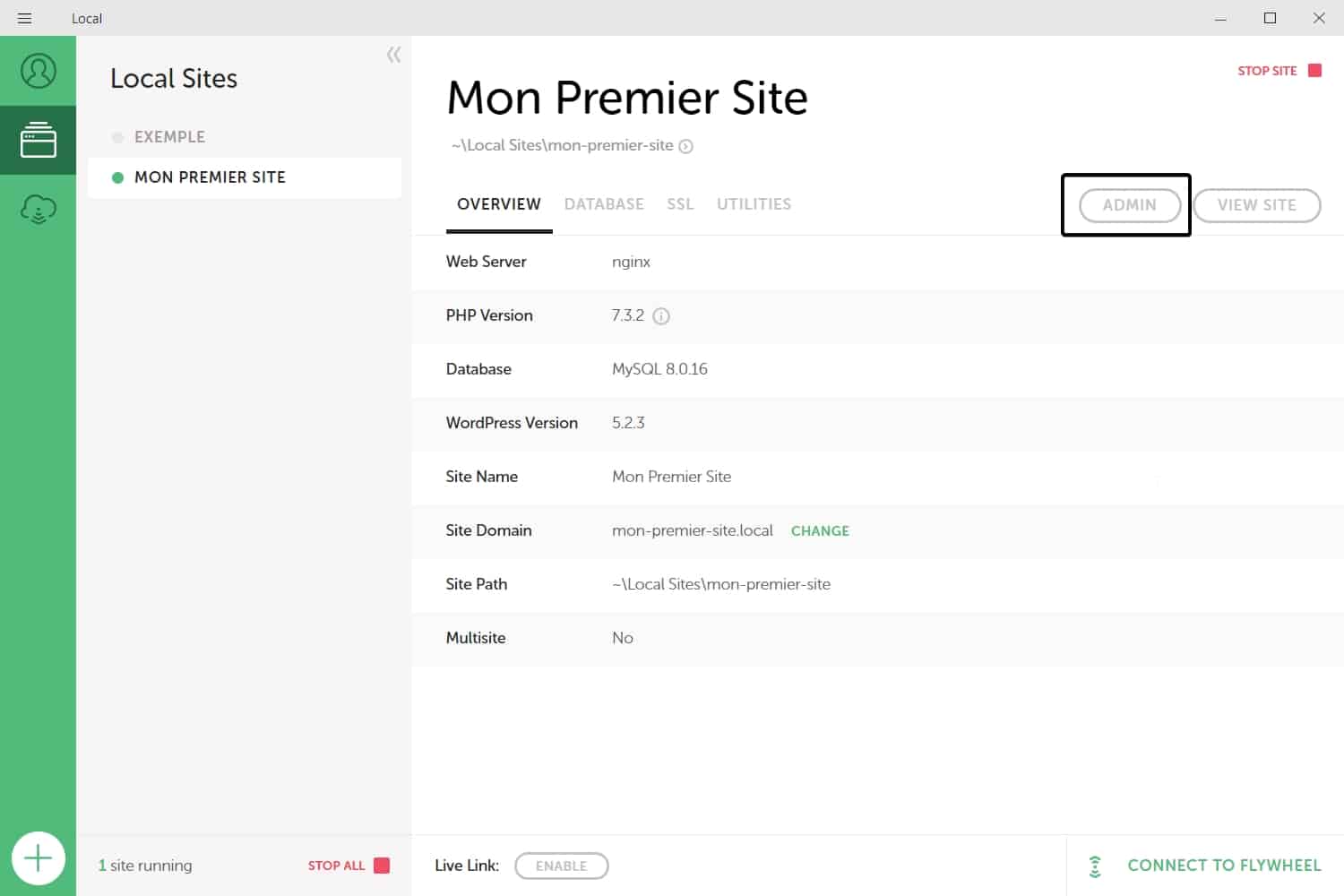Click the Site Path row value
1344x896 pixels.
[x=721, y=584]
